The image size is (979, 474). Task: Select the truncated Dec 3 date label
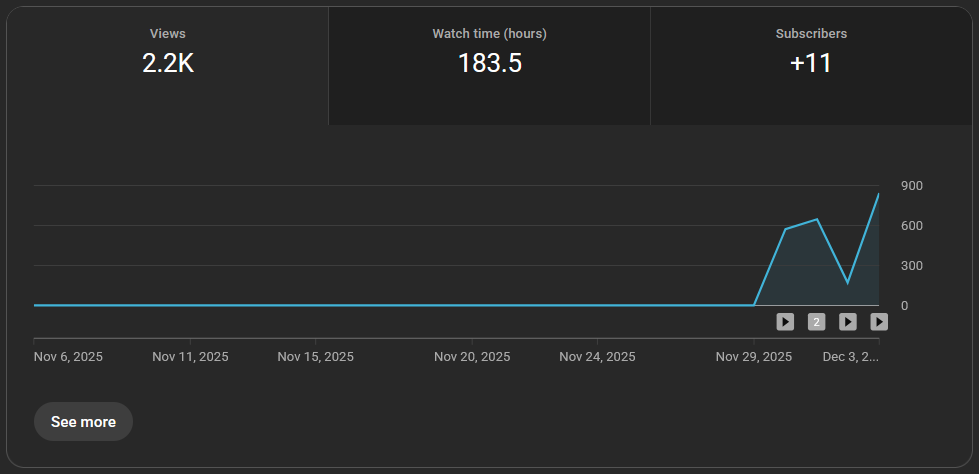(850, 357)
